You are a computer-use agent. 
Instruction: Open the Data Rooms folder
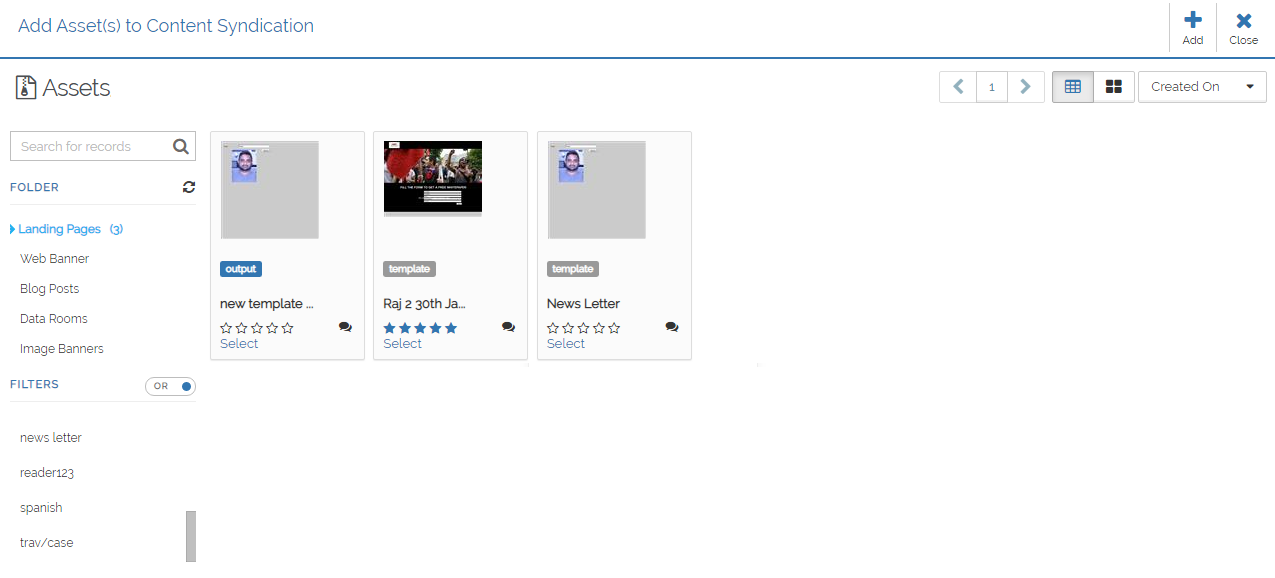click(x=54, y=319)
